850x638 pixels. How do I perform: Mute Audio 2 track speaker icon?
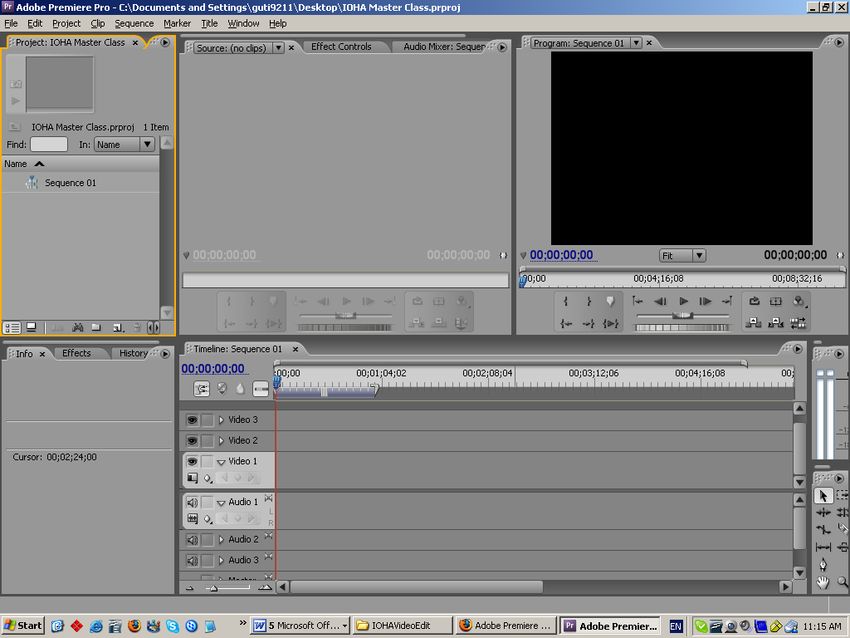[192, 539]
